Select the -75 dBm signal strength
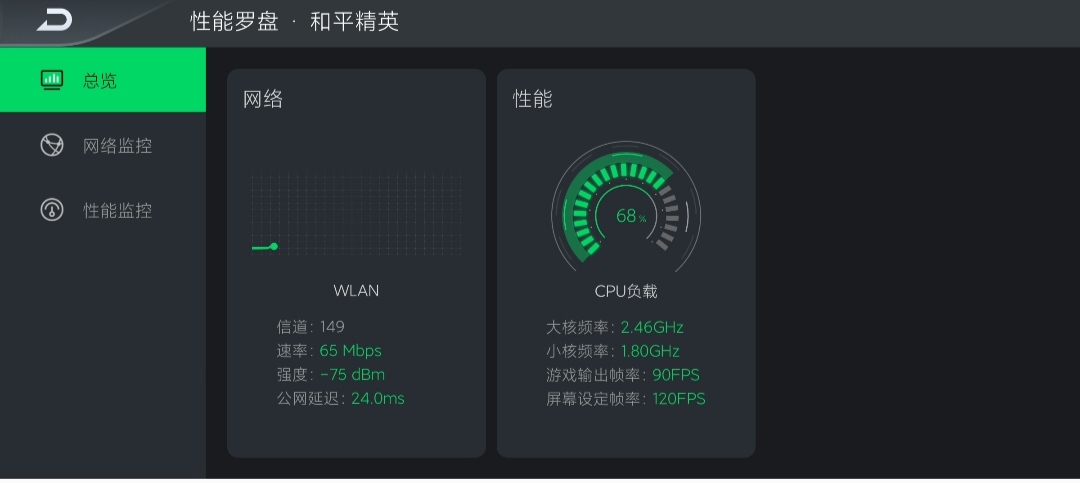1080x483 pixels. 352,375
